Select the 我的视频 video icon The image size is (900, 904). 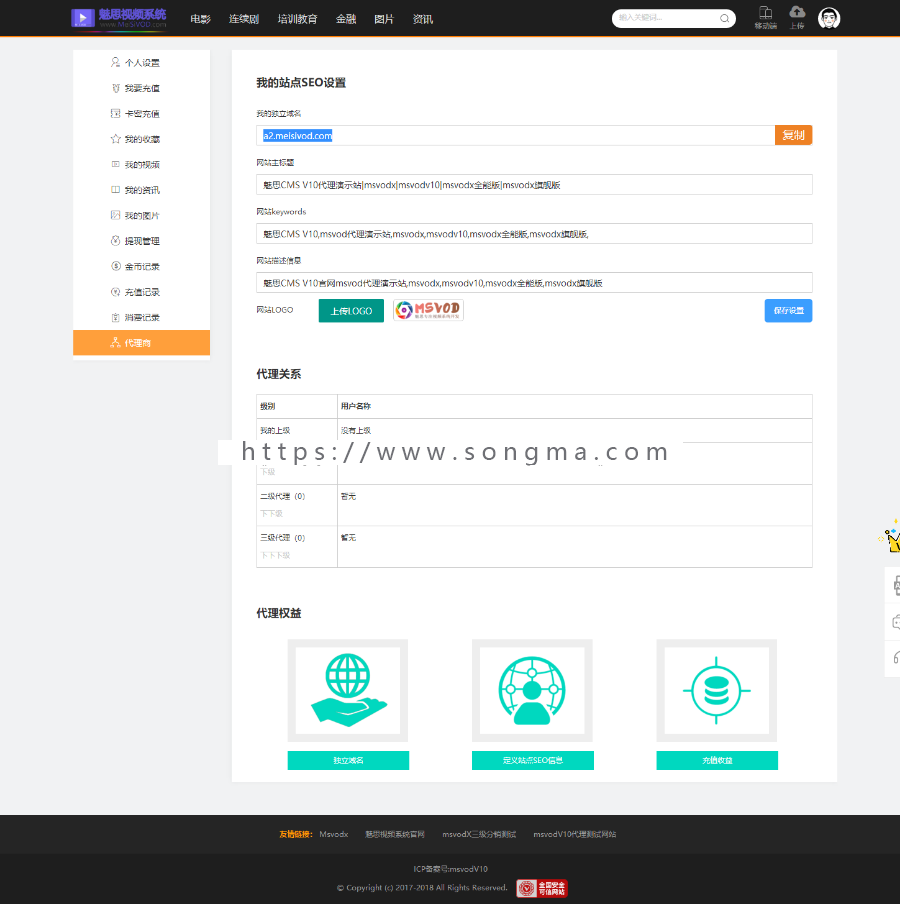tap(115, 164)
